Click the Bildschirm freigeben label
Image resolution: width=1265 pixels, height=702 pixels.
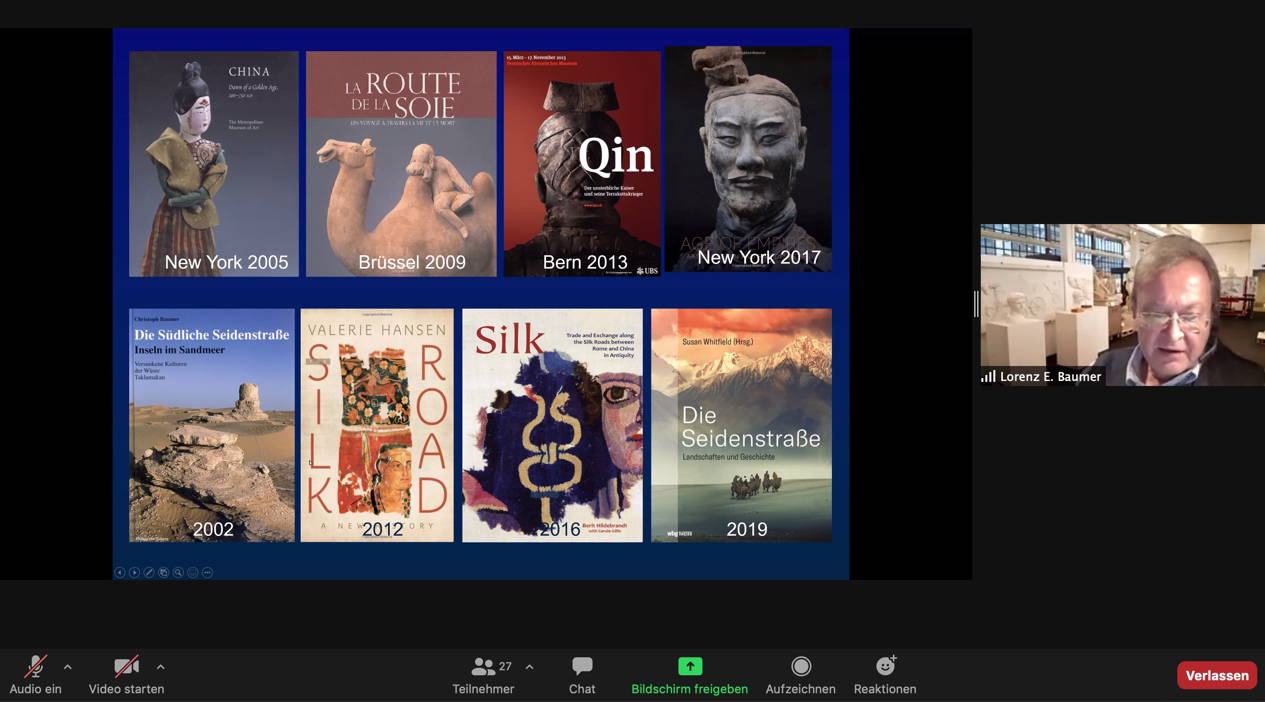tap(690, 689)
